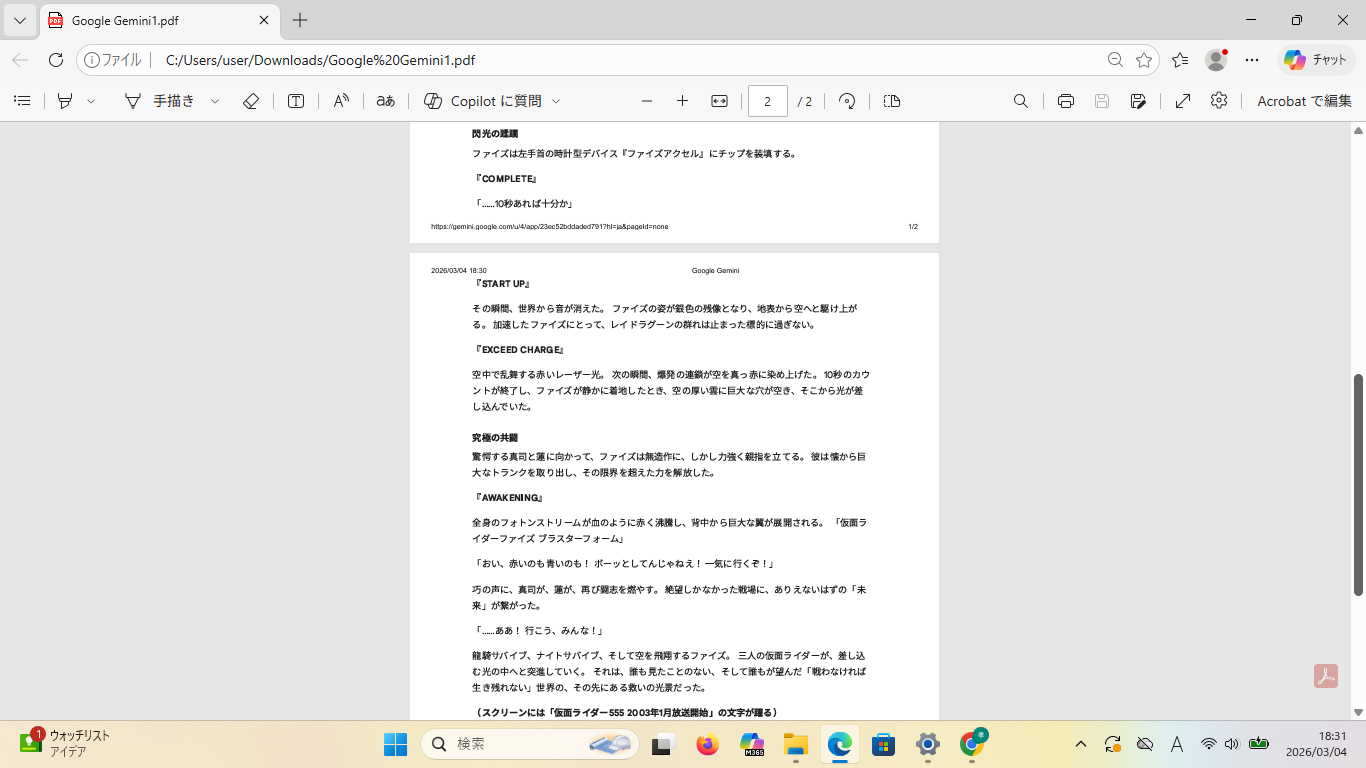This screenshot has height=768, width=1366.
Task: Select the highlighter tool
Action: (65, 101)
